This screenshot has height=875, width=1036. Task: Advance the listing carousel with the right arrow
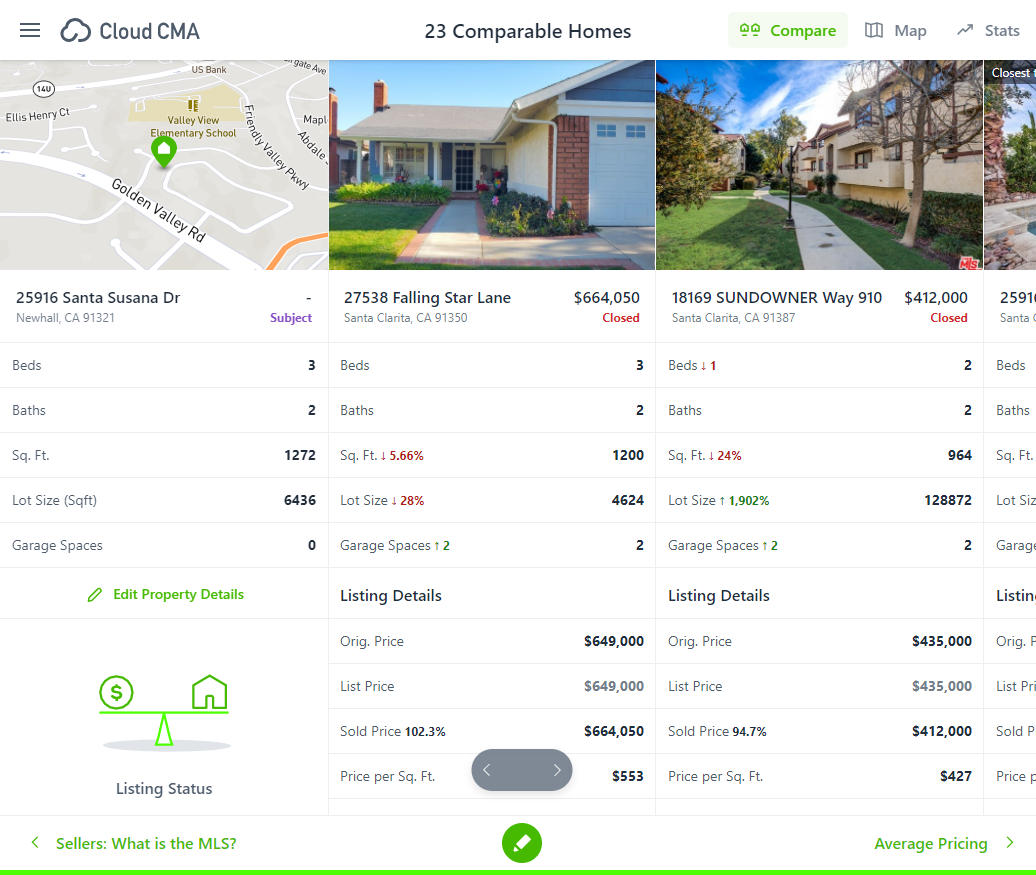(x=558, y=770)
